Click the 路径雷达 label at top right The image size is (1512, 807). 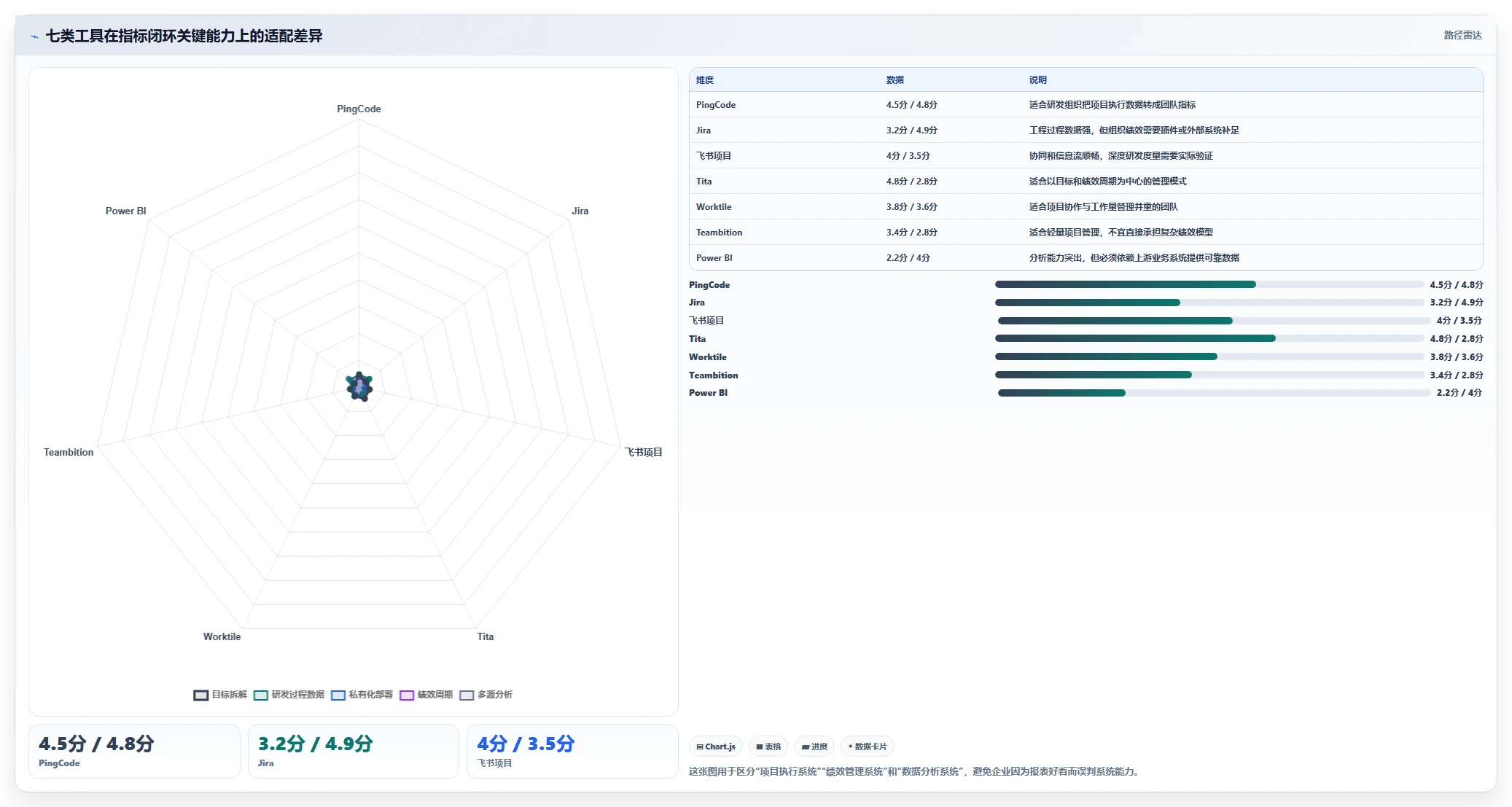(x=1462, y=35)
